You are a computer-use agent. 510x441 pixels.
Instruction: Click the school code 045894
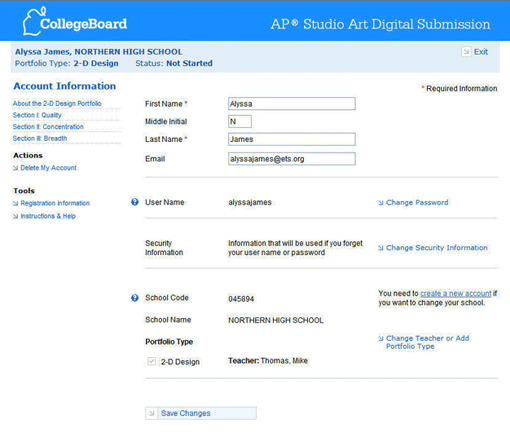pos(241,299)
